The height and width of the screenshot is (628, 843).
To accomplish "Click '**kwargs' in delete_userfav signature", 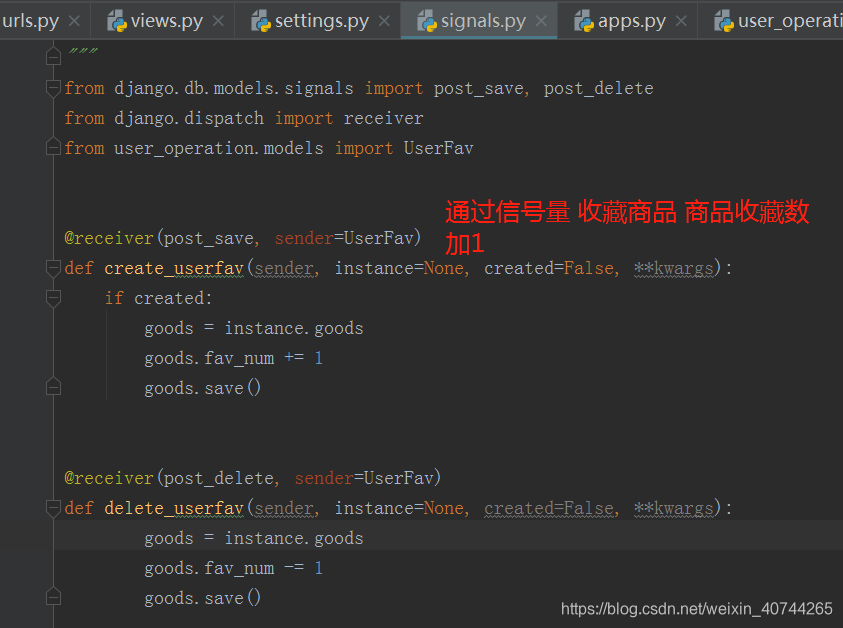I will click(x=673, y=508).
